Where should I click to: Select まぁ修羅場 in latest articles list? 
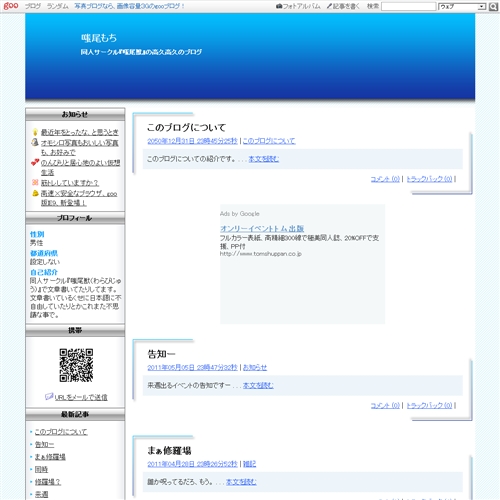click(50, 457)
